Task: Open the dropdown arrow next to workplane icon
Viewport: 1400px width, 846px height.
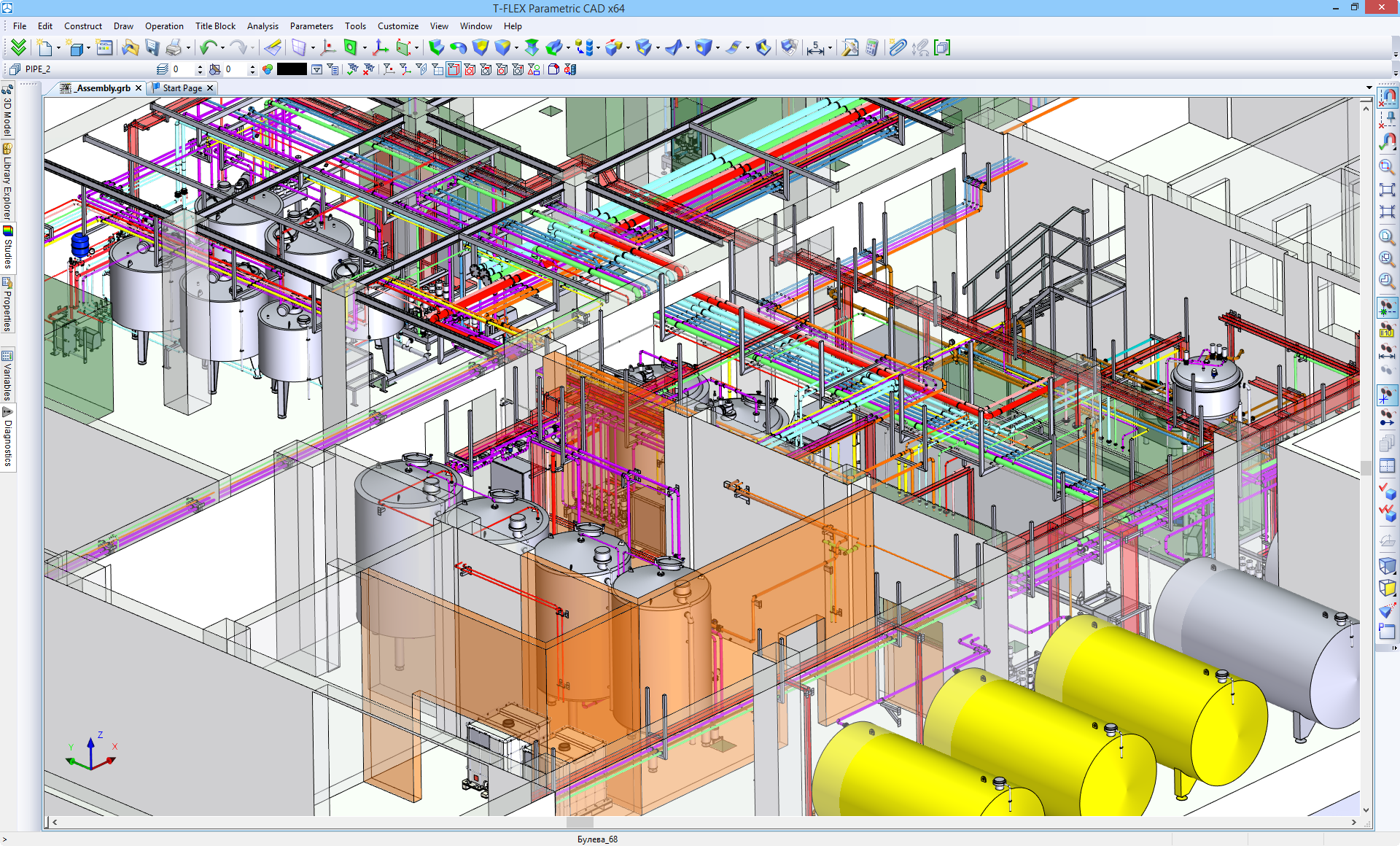Action: tap(312, 48)
